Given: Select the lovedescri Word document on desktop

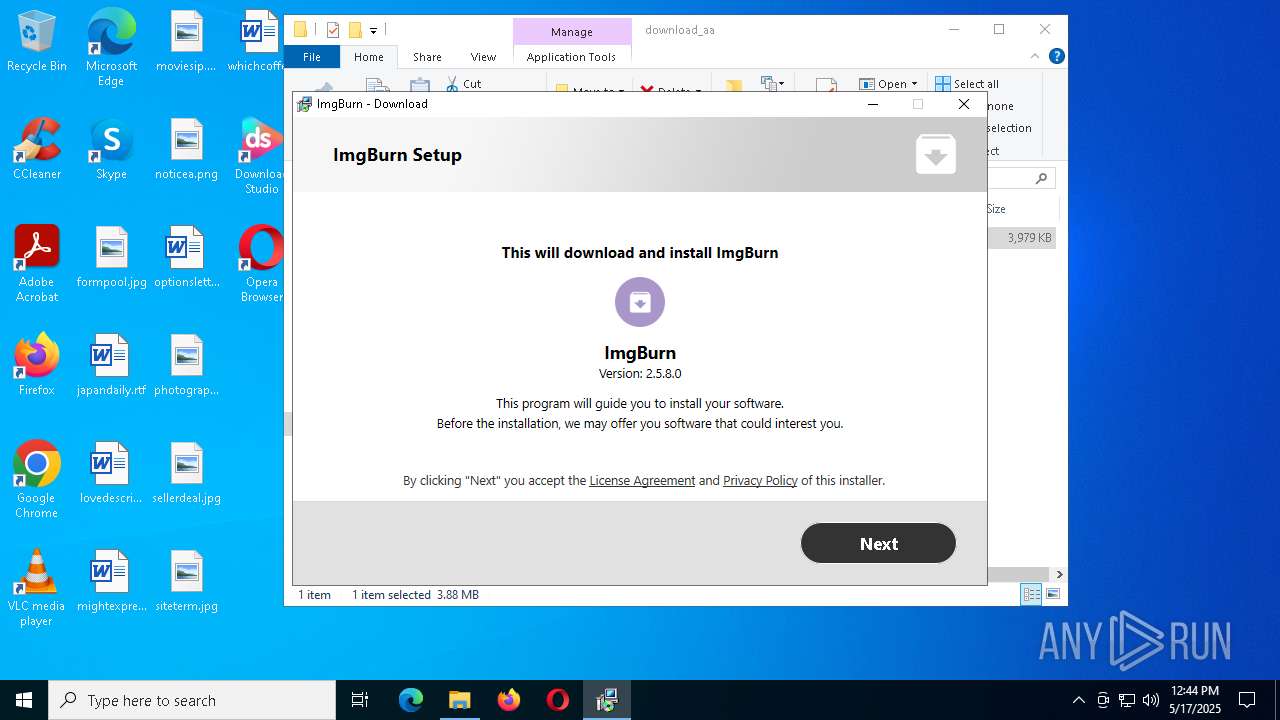Looking at the screenshot, I should [x=111, y=473].
